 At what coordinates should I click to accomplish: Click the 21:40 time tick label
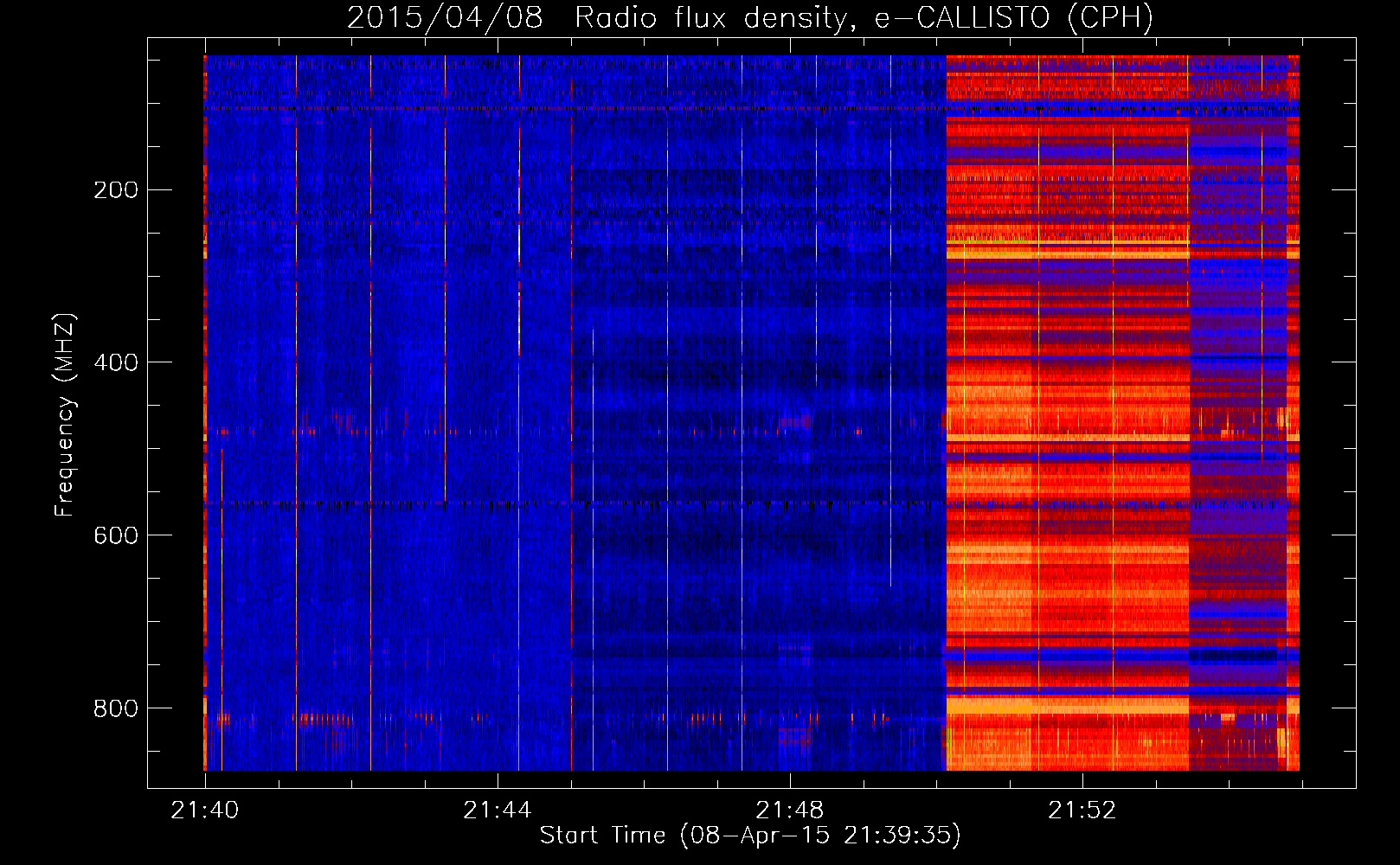coord(205,811)
